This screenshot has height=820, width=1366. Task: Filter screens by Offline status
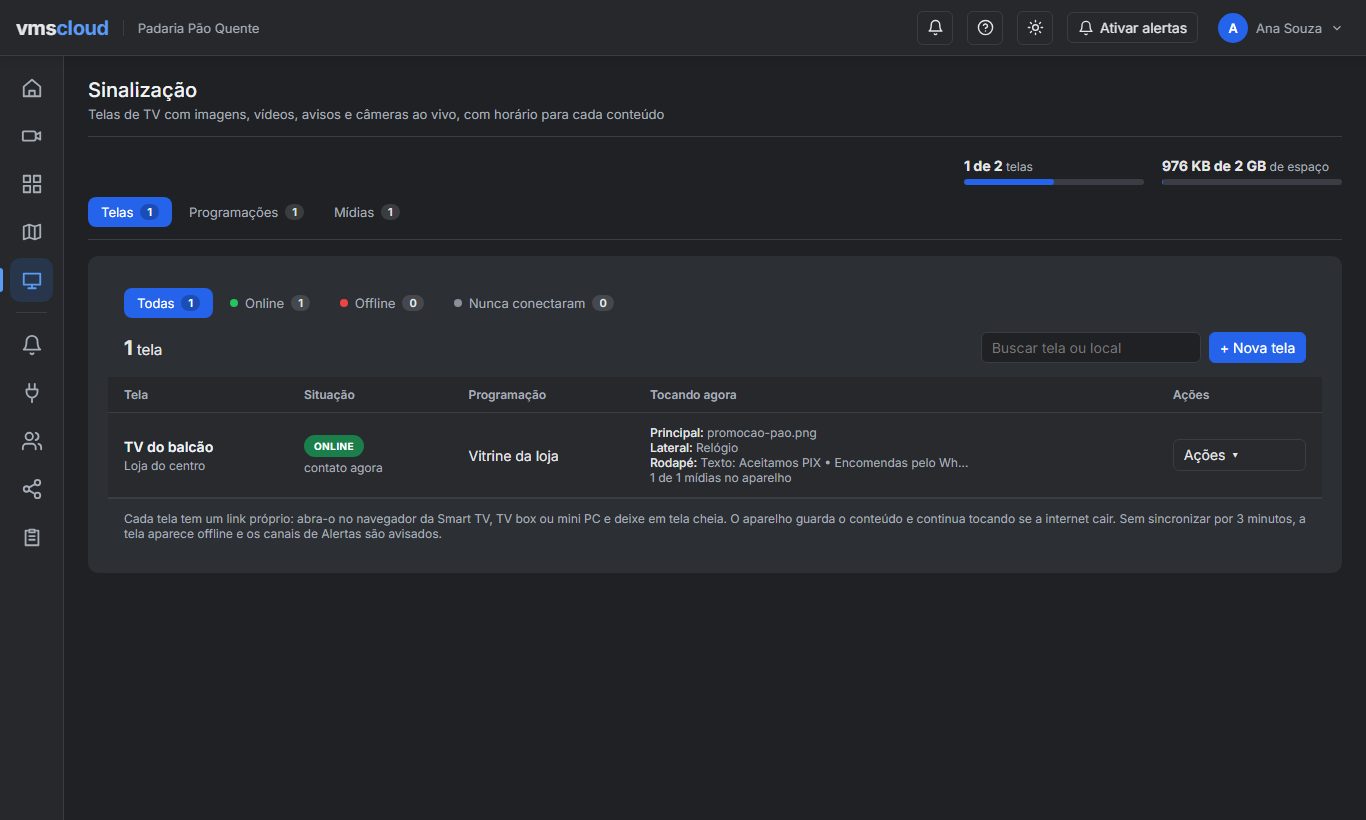pos(381,303)
